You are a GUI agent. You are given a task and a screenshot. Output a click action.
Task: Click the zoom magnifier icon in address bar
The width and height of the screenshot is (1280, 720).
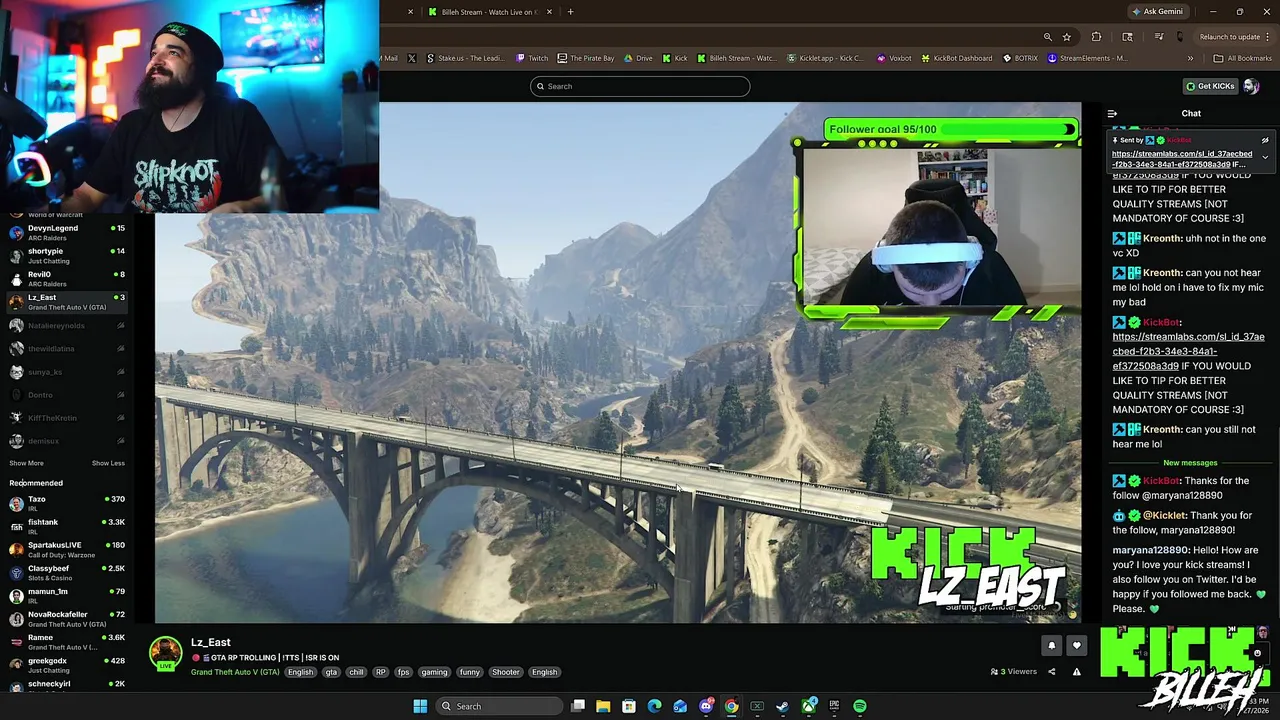1048,37
